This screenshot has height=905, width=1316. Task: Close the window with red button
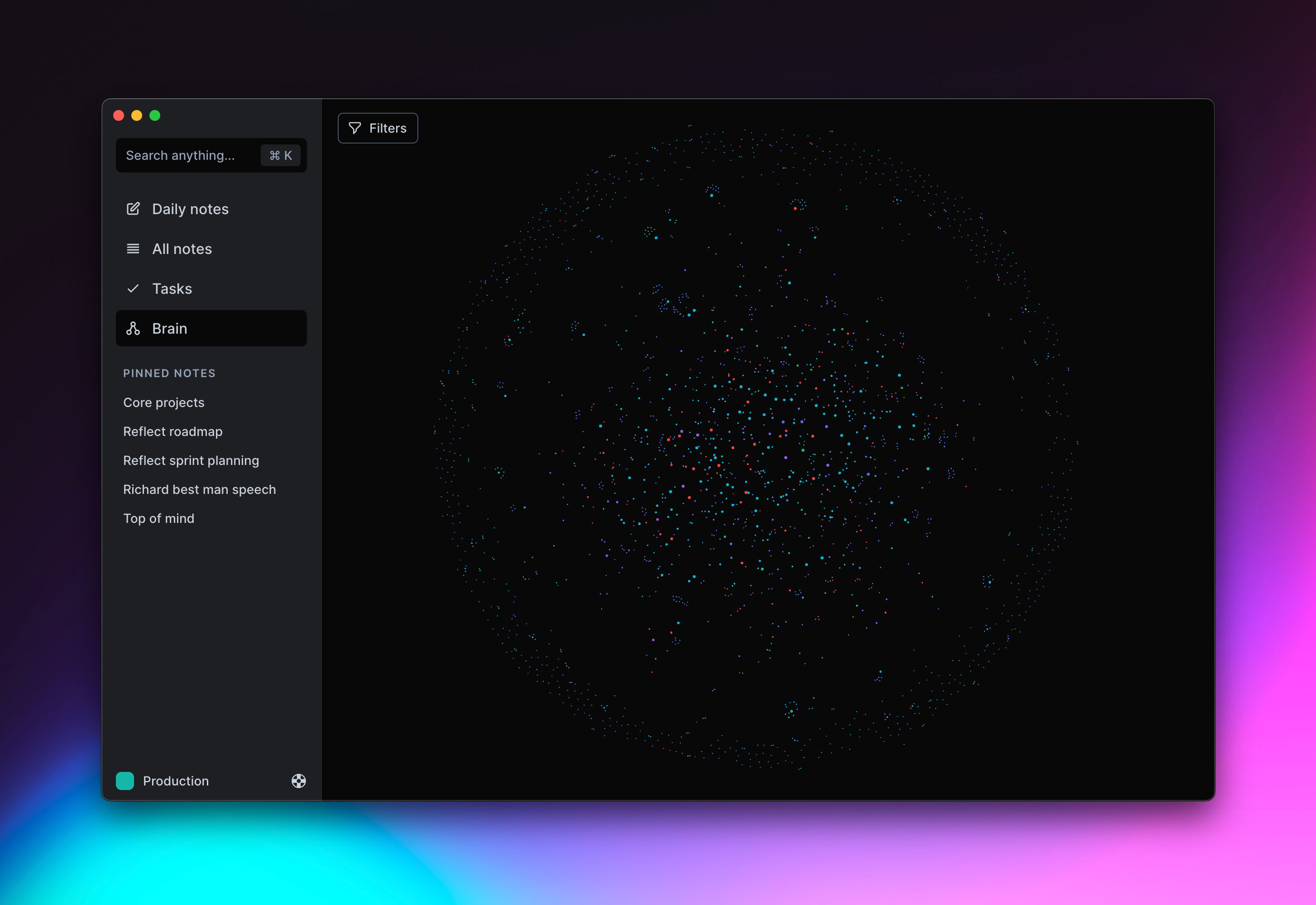click(119, 116)
